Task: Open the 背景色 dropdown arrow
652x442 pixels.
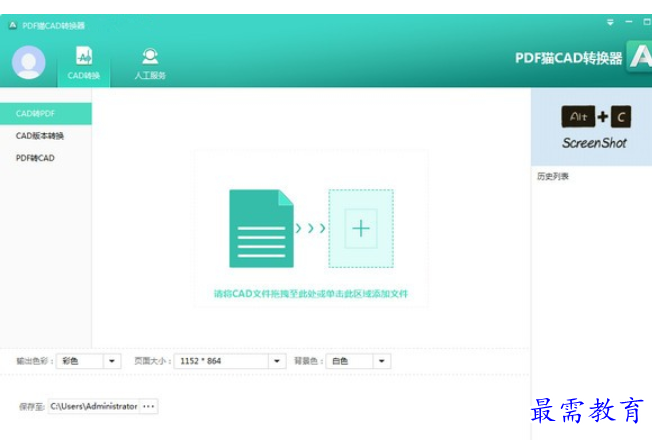Action: (382, 361)
